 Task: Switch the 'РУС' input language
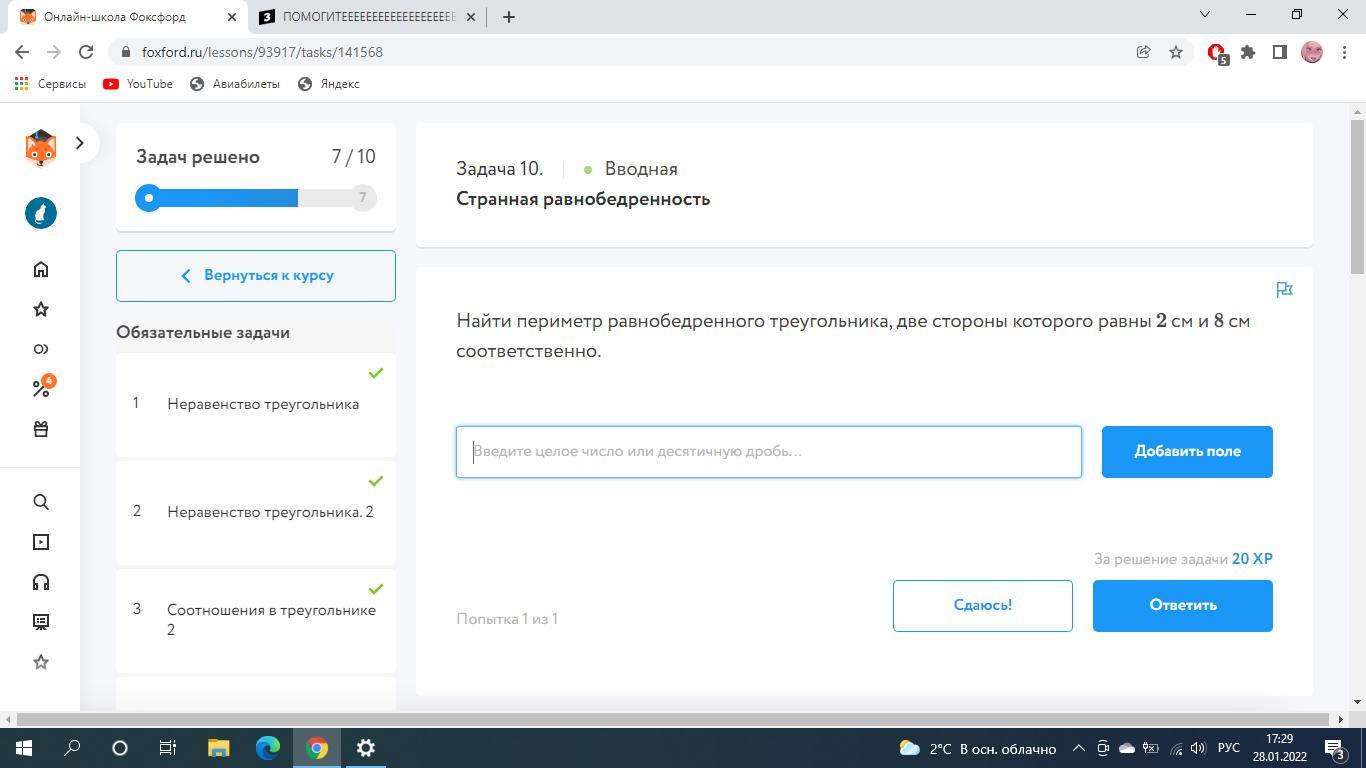tap(1229, 748)
